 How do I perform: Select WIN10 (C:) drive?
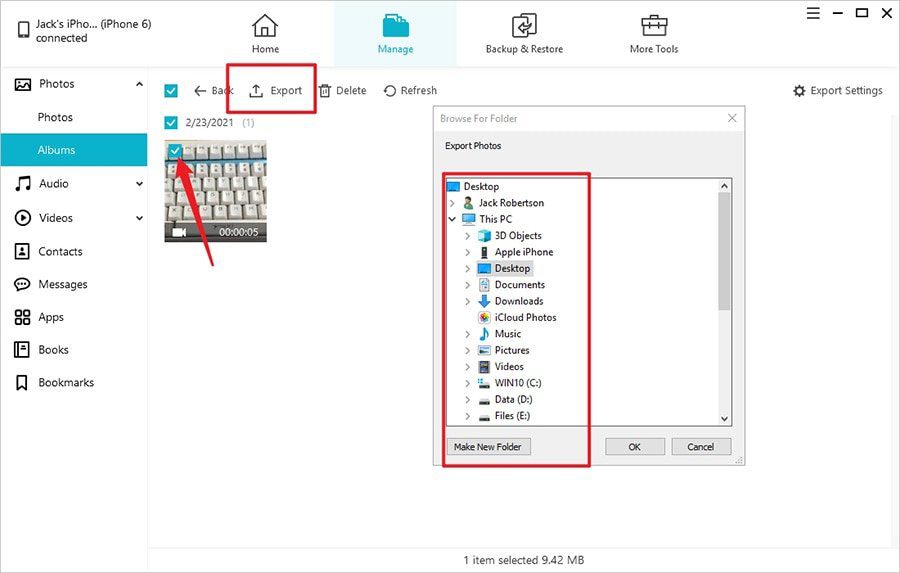click(x=518, y=383)
